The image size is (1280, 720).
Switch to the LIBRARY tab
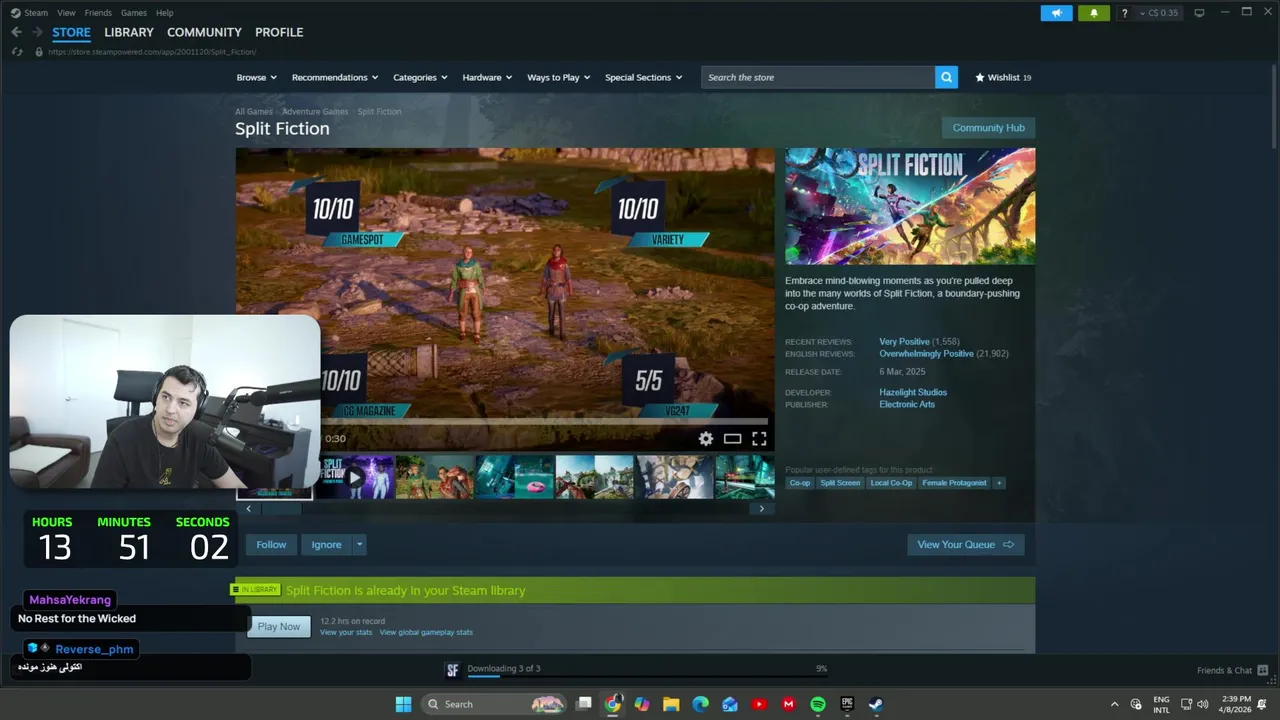129,32
